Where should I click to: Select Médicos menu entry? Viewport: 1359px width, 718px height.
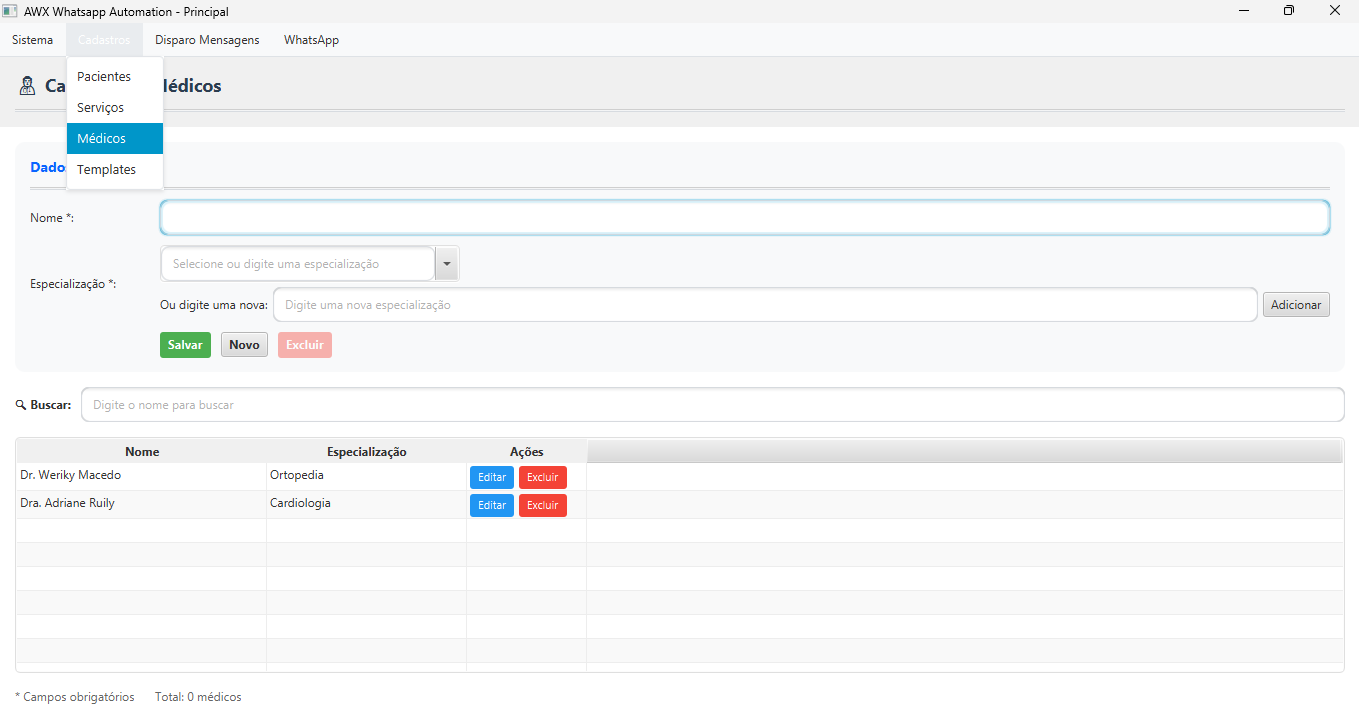pyautogui.click(x=101, y=139)
